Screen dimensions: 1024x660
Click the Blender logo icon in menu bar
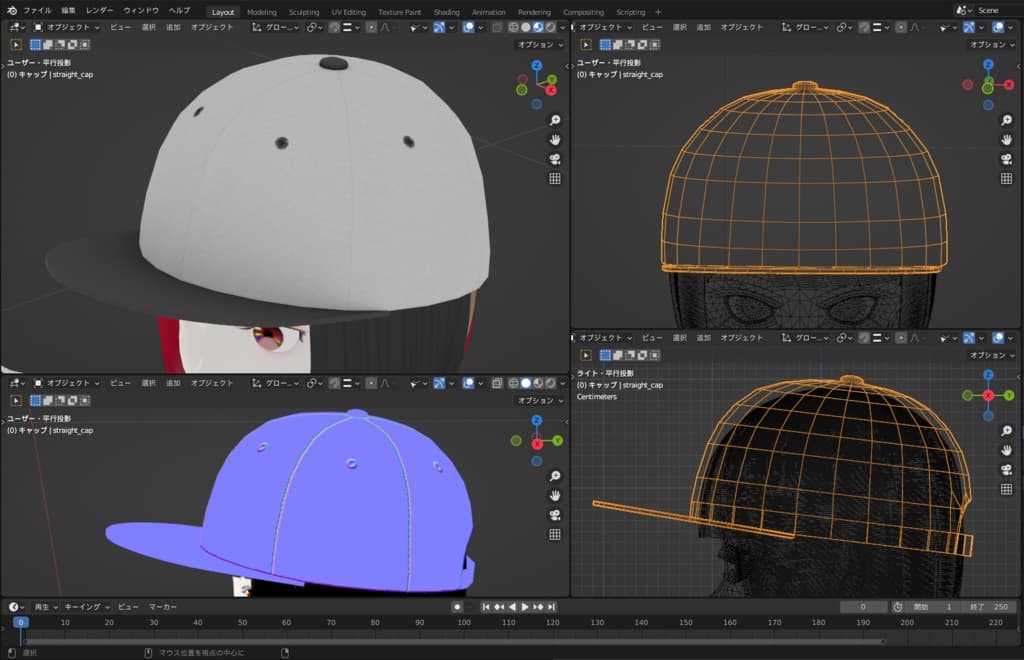pos(11,10)
